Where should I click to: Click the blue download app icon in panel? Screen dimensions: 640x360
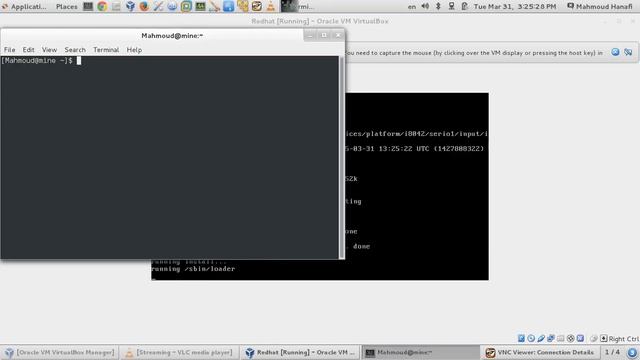coord(229,6)
